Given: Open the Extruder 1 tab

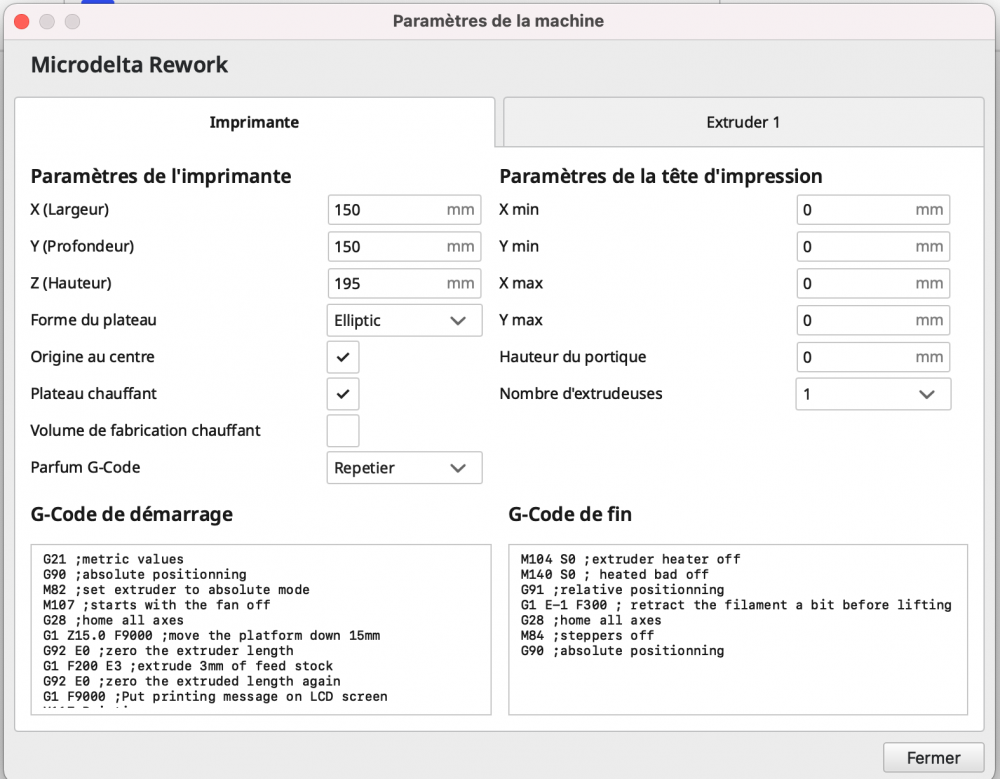Looking at the screenshot, I should click(743, 122).
